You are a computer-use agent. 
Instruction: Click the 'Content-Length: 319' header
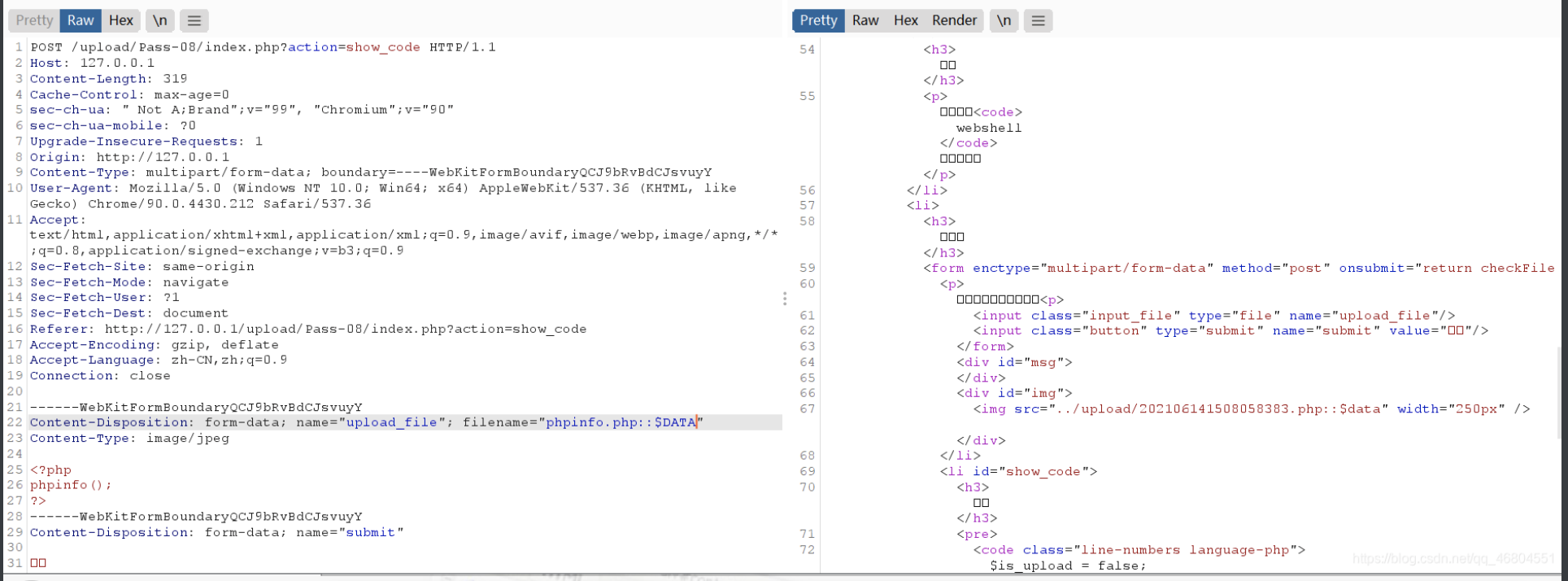108,79
